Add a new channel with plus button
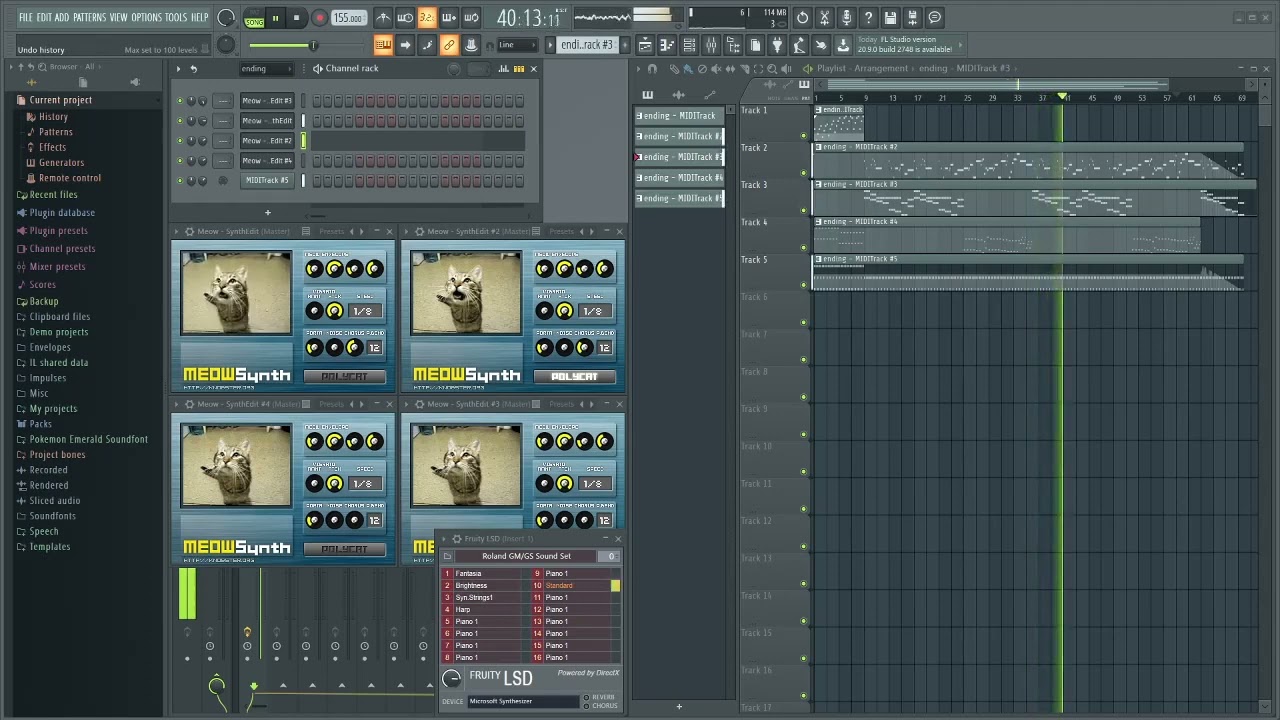 (x=267, y=212)
